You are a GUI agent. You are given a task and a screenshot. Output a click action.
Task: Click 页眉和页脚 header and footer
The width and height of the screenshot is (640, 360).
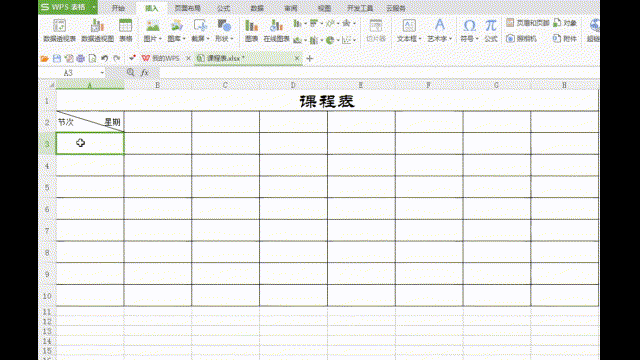[x=527, y=23]
